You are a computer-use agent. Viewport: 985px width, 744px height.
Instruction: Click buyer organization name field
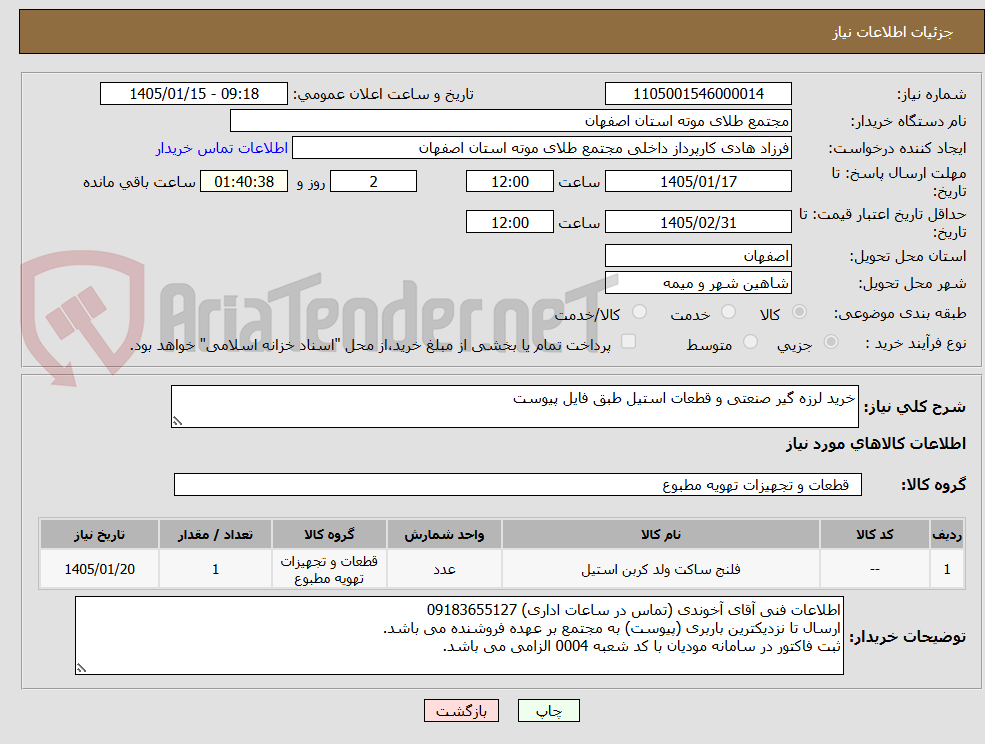[511, 121]
